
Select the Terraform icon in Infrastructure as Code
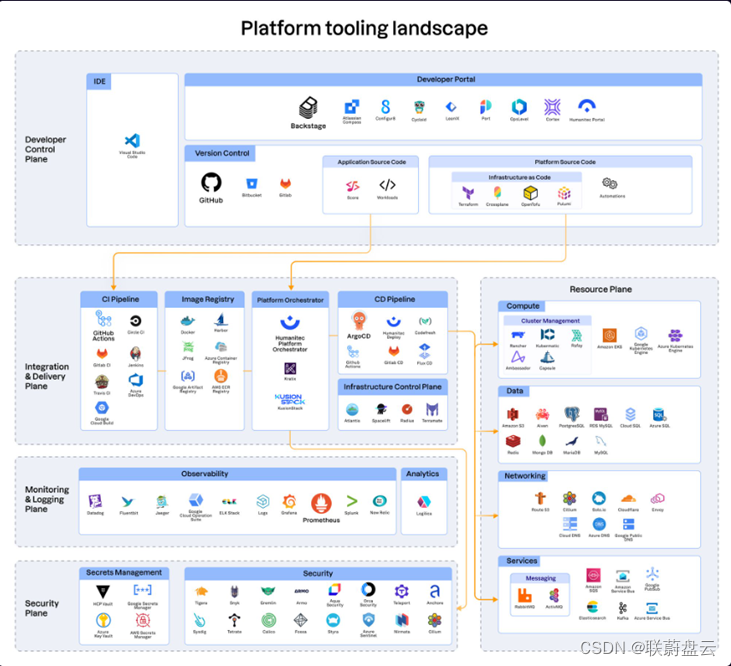(x=468, y=193)
